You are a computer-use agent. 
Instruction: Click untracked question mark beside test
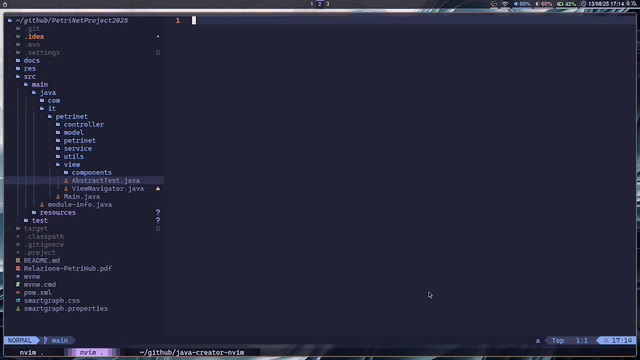pos(158,220)
